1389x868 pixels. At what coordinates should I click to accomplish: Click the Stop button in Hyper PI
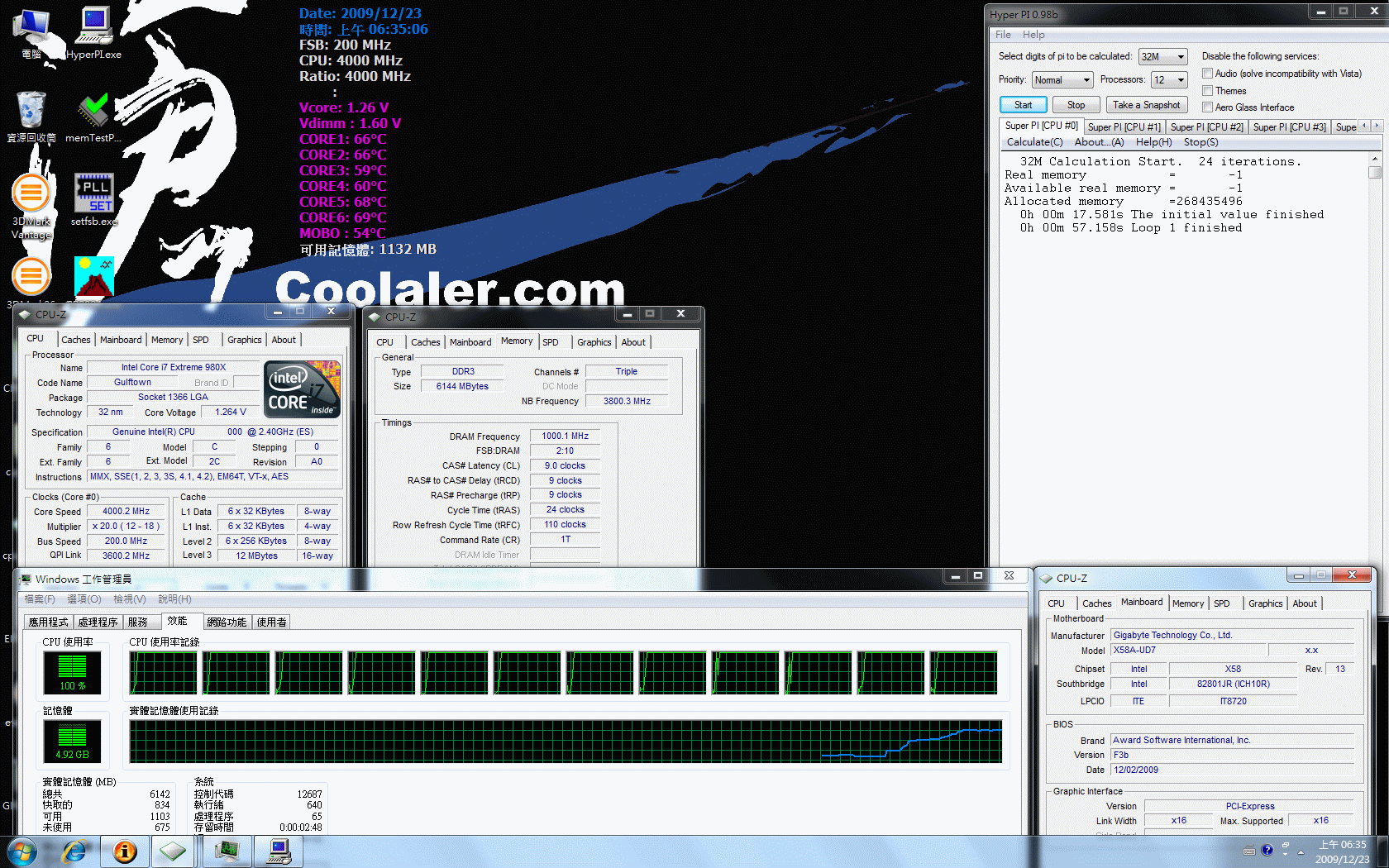click(1076, 105)
